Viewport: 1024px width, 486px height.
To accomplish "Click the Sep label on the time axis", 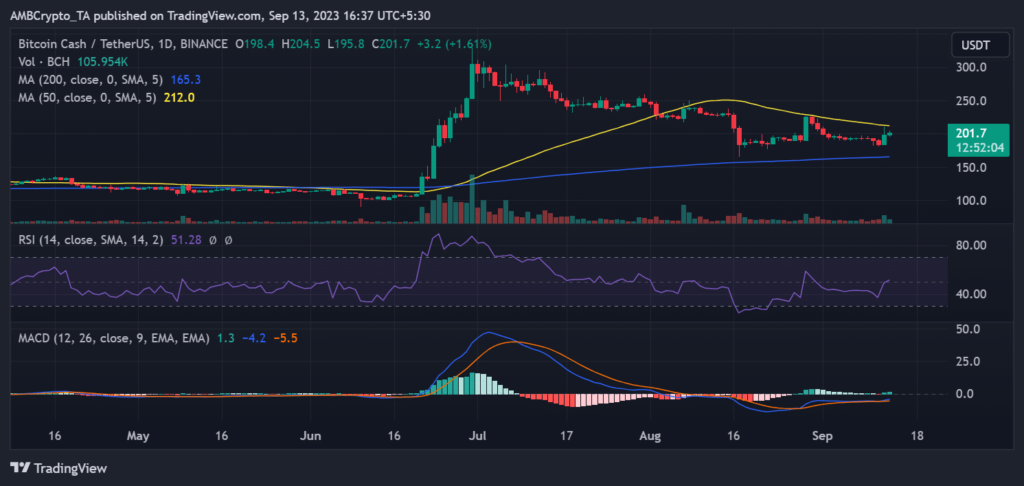I will 820,436.
